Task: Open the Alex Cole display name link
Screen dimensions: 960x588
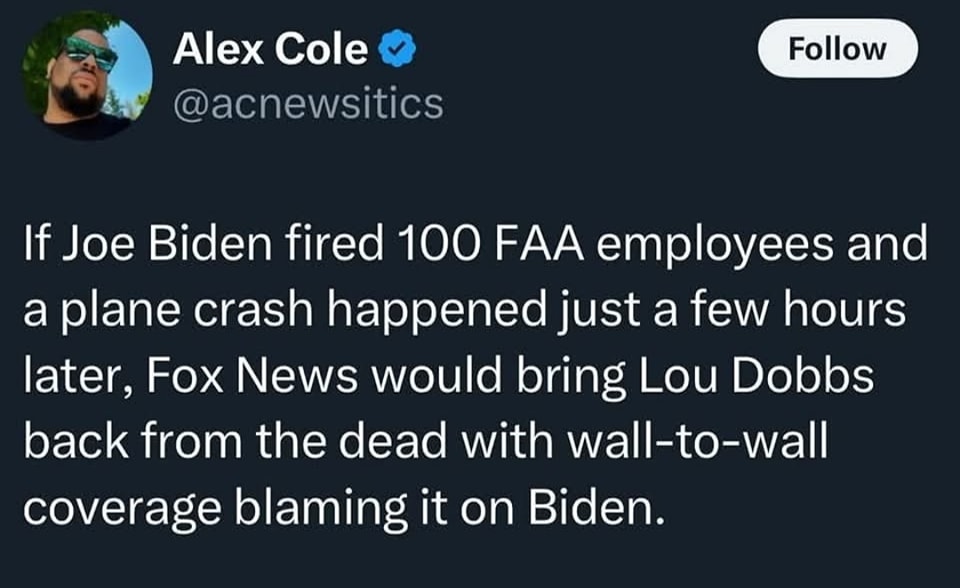Action: pyautogui.click(x=270, y=49)
